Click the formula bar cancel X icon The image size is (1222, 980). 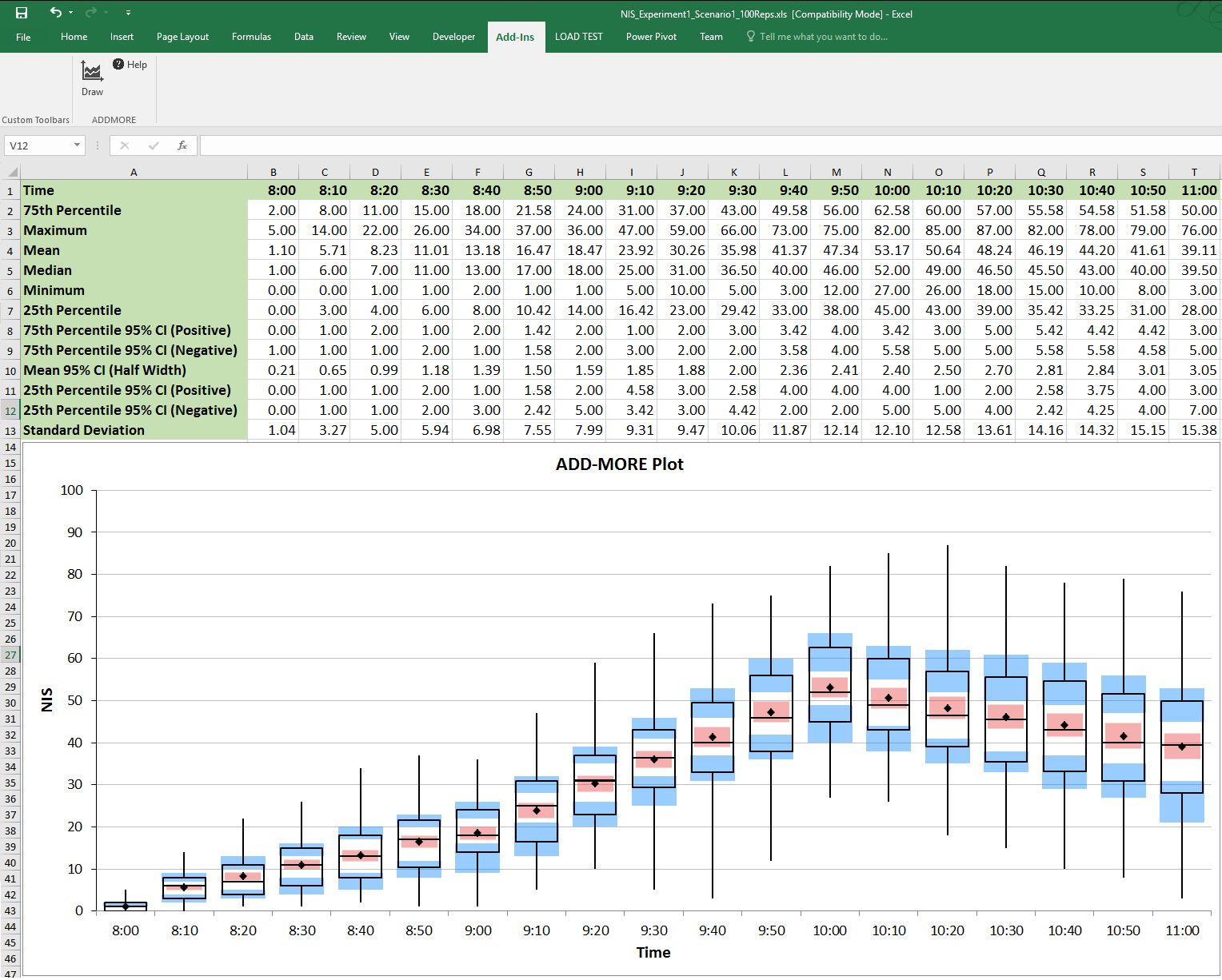click(125, 145)
